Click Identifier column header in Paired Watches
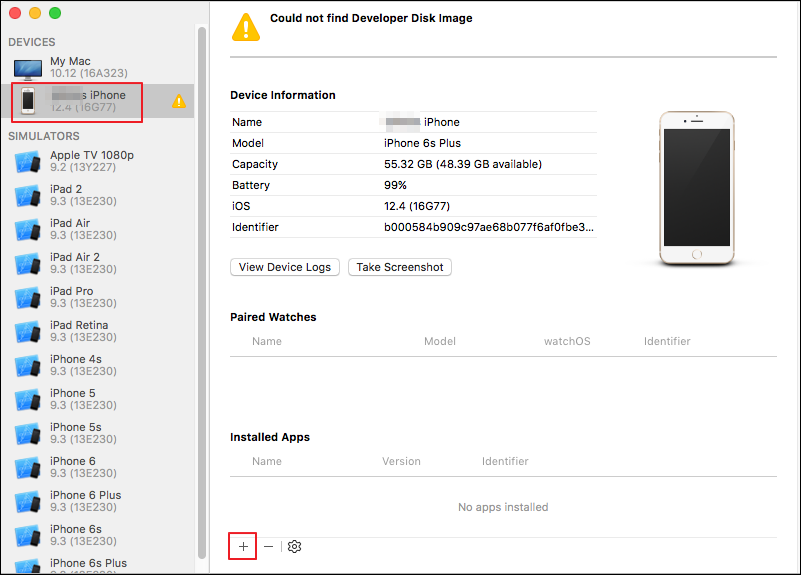Viewport: 801px width, 575px height. 667,341
